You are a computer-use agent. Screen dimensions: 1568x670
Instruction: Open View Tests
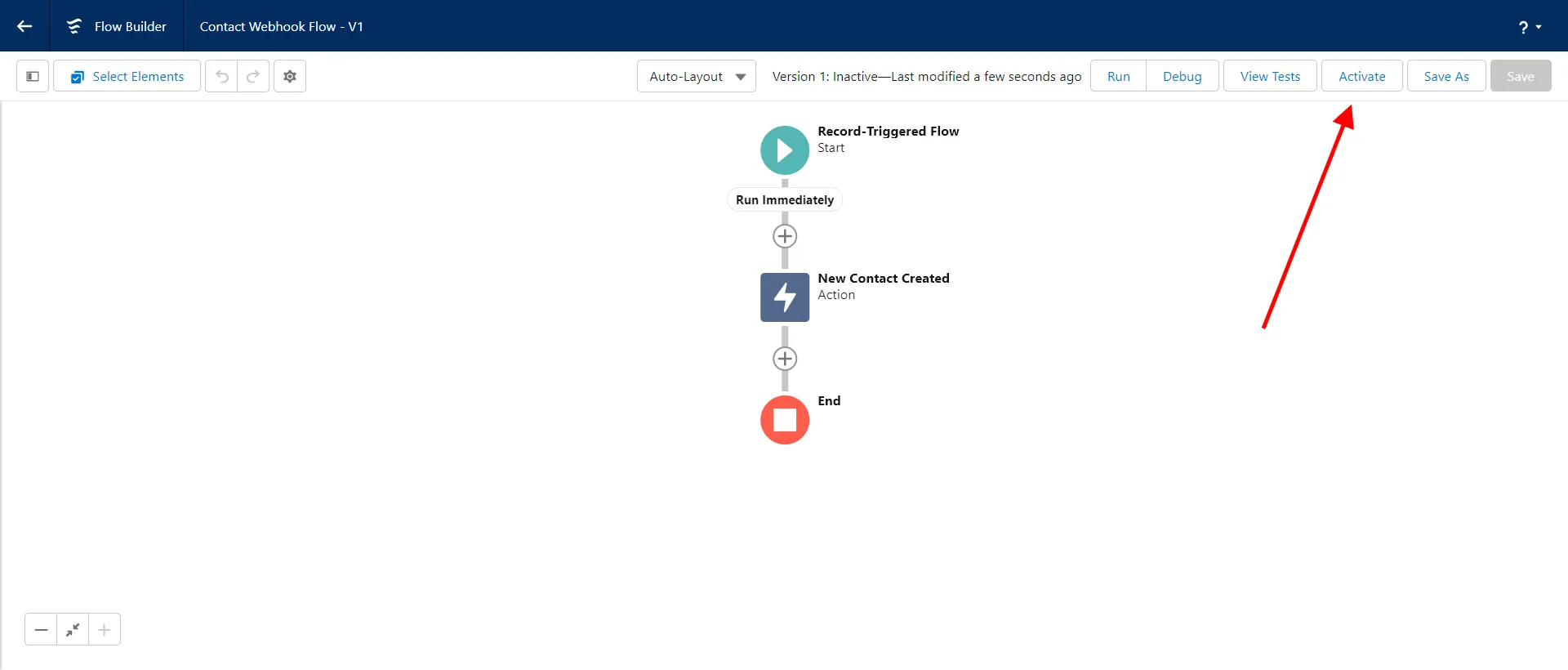pyautogui.click(x=1270, y=76)
